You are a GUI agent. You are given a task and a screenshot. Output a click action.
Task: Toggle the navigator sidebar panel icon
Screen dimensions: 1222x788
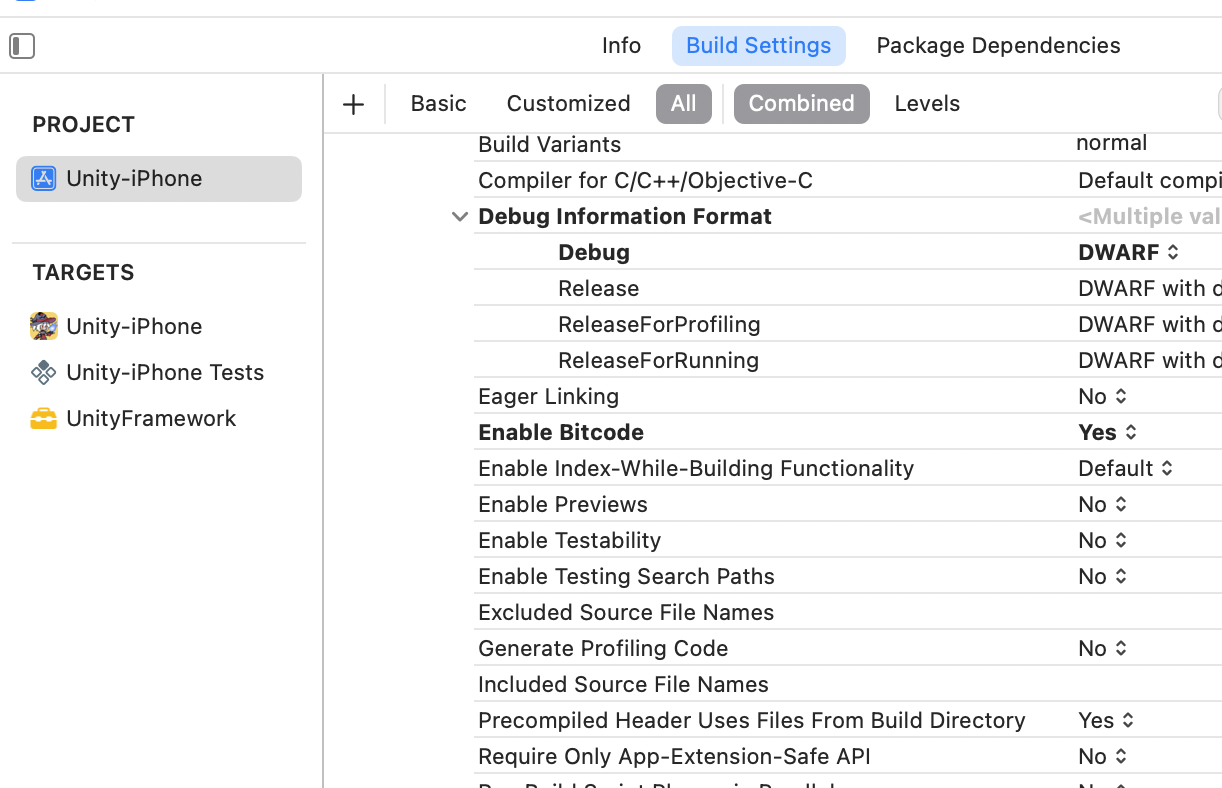pyautogui.click(x=22, y=46)
